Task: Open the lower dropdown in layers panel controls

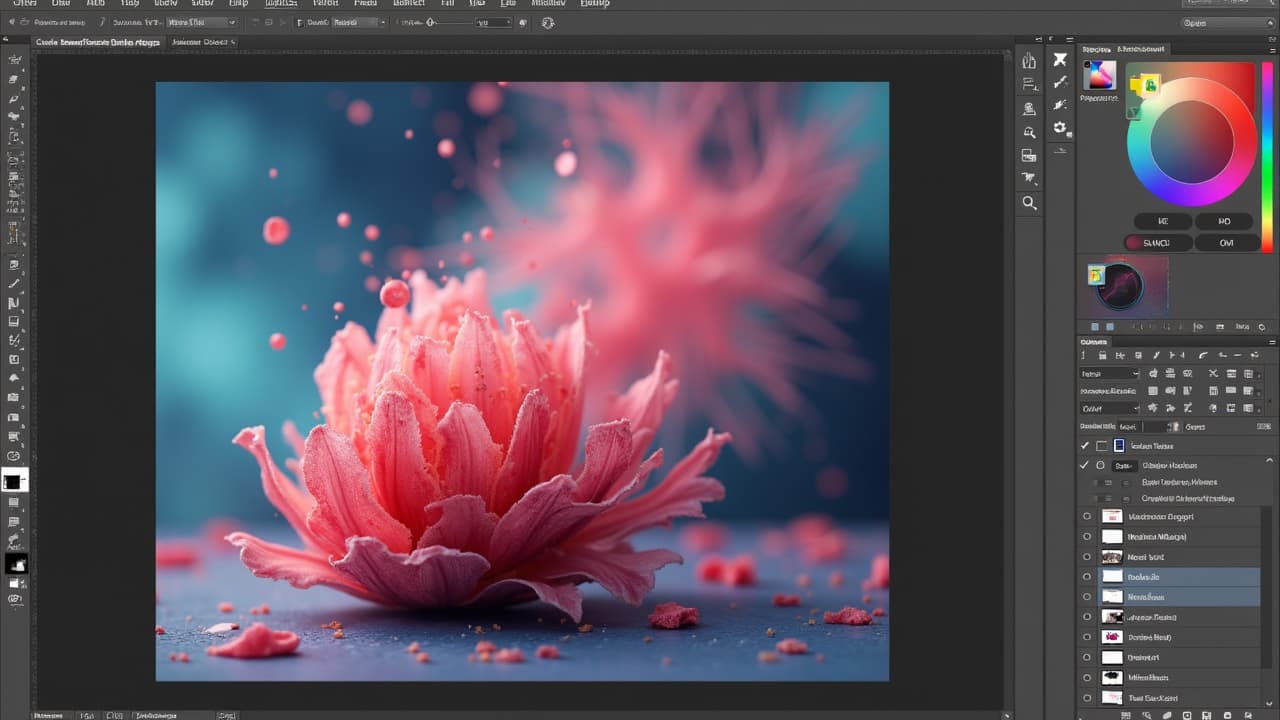Action: [x=1109, y=408]
